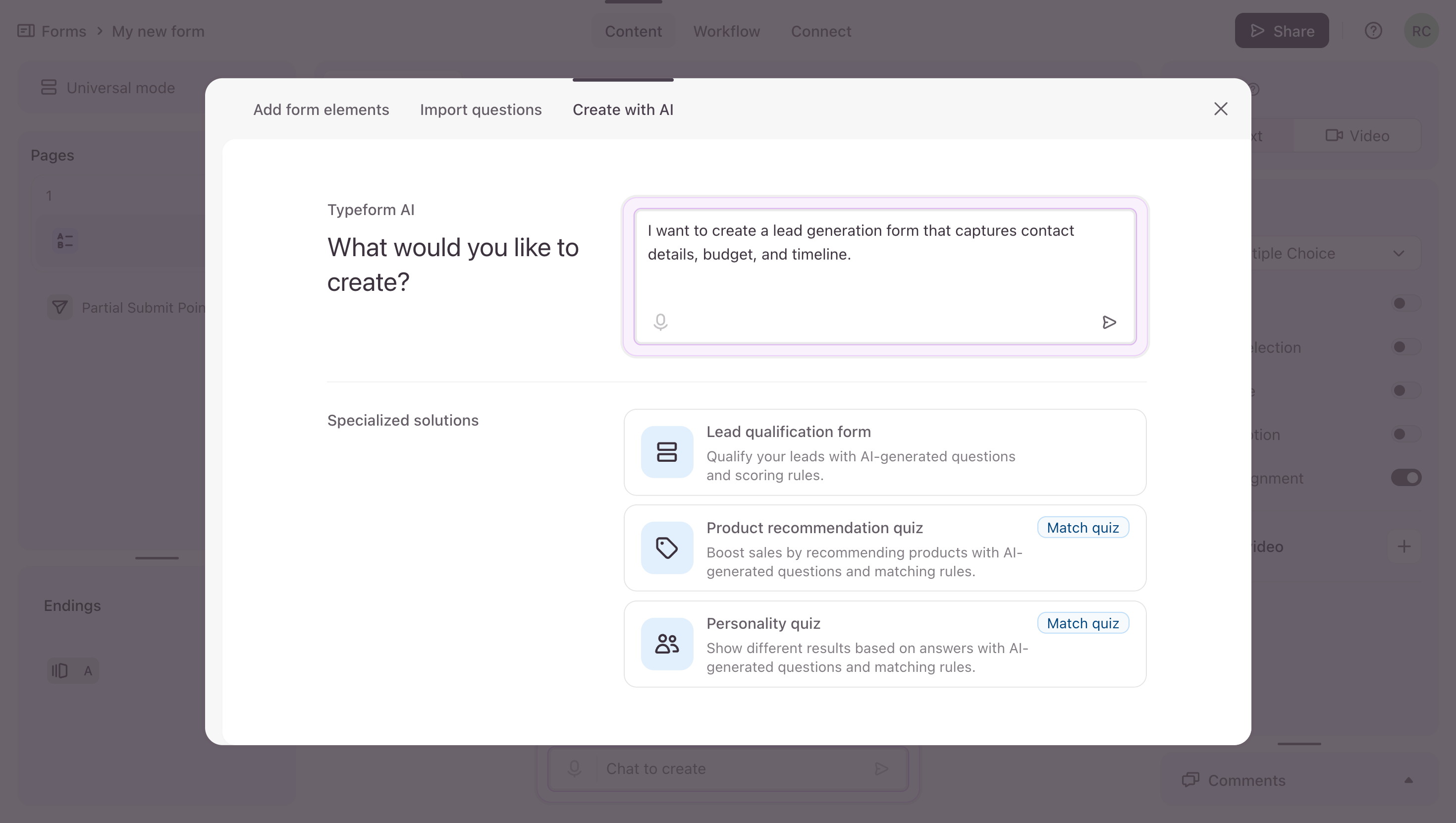1456x823 pixels.
Task: Click the My new form breadcrumb
Action: (x=158, y=31)
